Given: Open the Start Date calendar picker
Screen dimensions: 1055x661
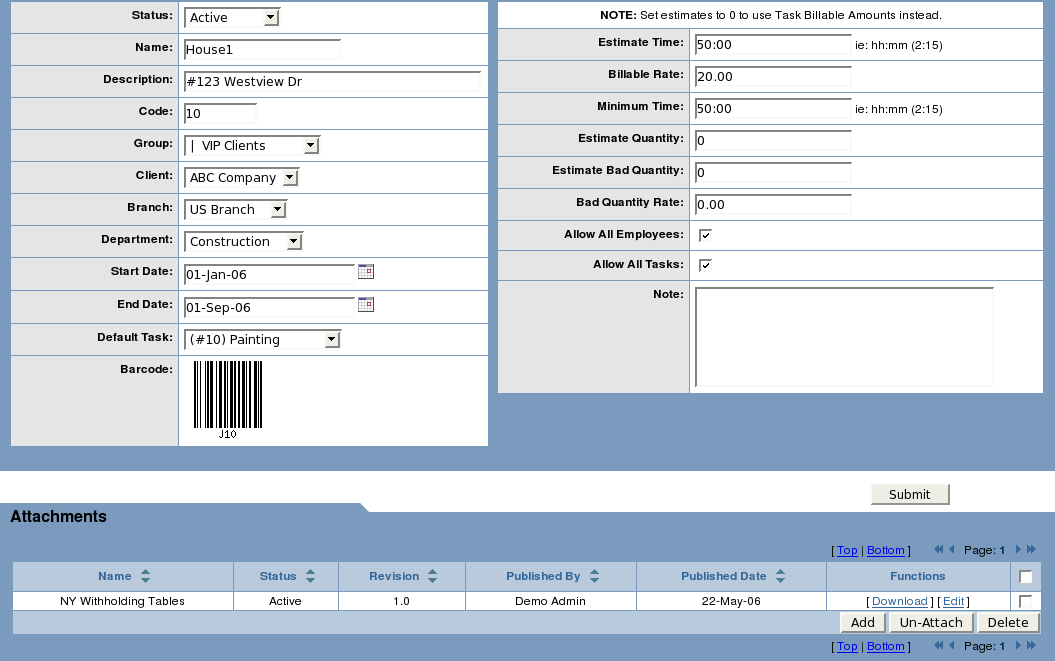Looking at the screenshot, I should coord(366,272).
